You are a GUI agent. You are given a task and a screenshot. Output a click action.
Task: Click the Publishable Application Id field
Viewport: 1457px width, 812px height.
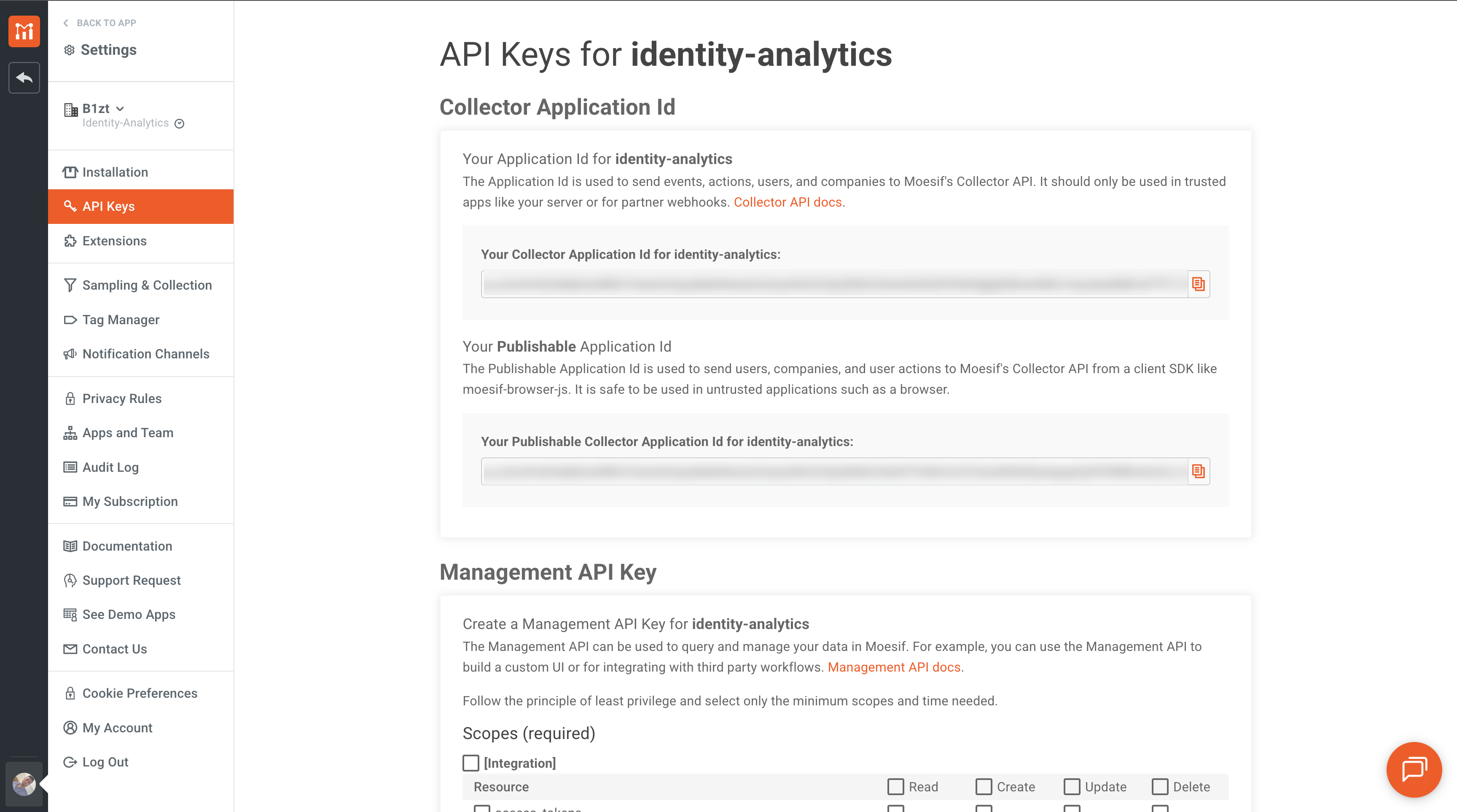pyautogui.click(x=835, y=471)
